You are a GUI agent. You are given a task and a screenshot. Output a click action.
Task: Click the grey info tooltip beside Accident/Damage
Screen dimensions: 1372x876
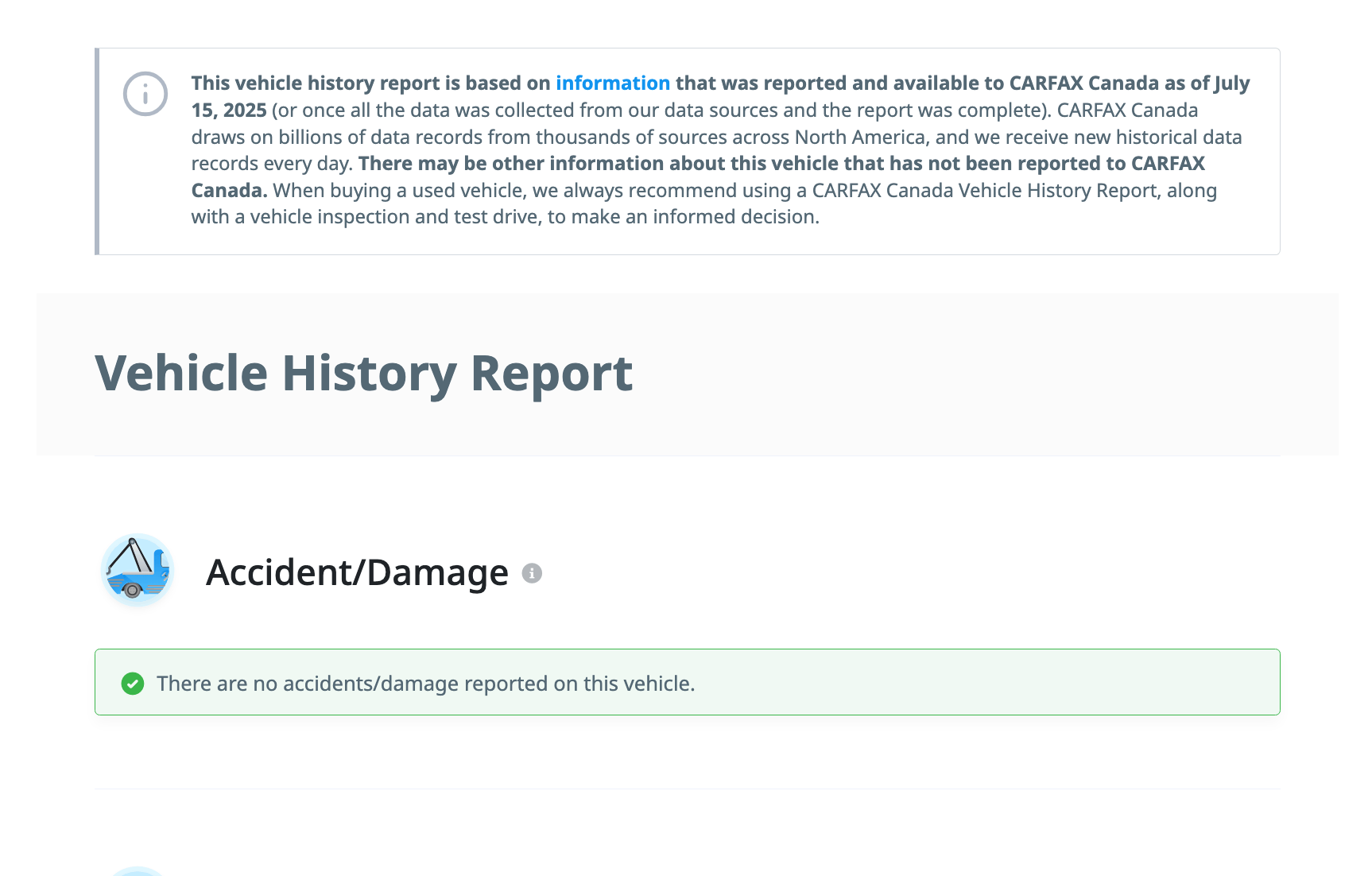tap(532, 573)
